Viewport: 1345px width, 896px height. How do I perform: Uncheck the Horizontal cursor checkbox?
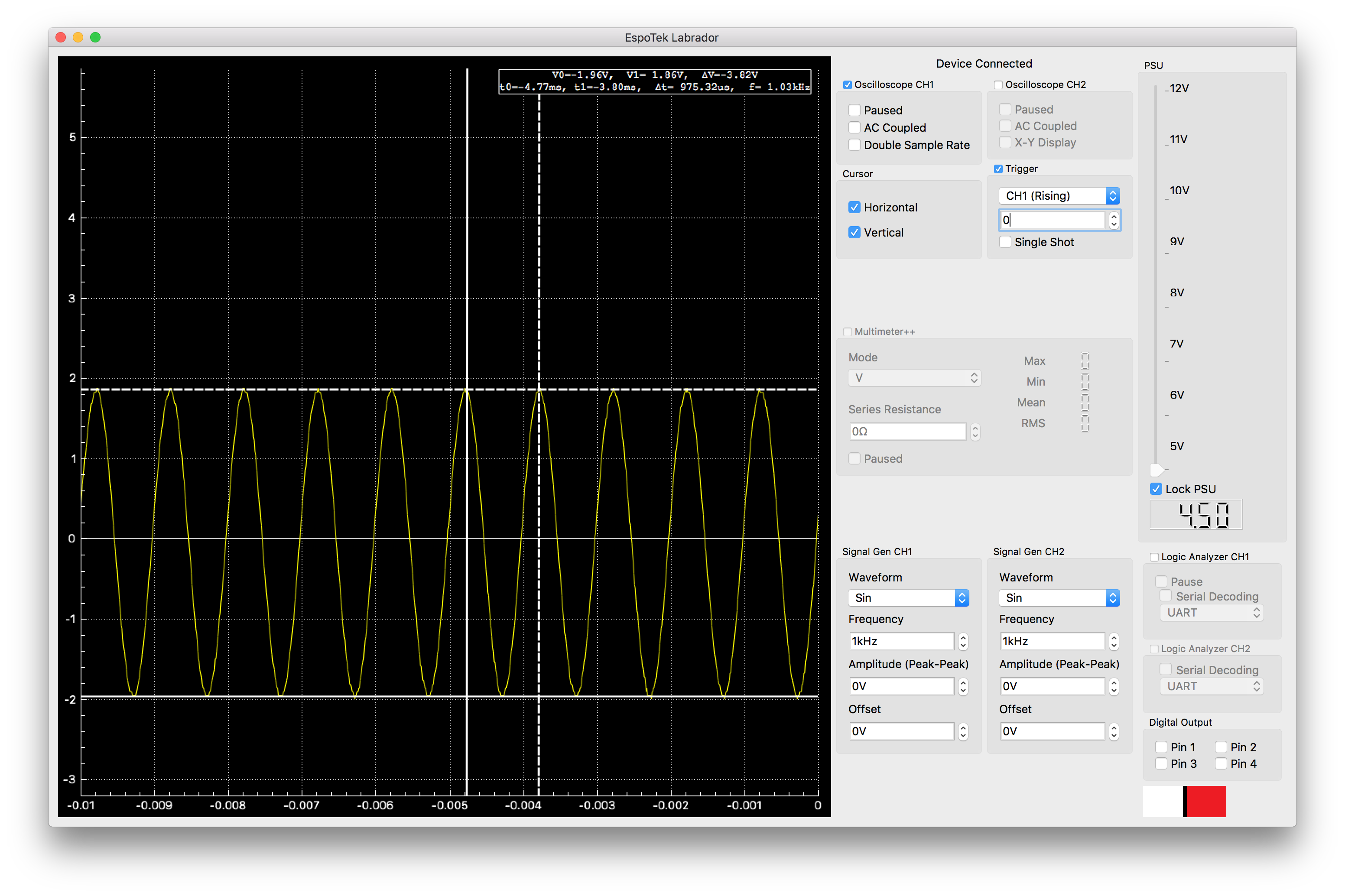854,208
